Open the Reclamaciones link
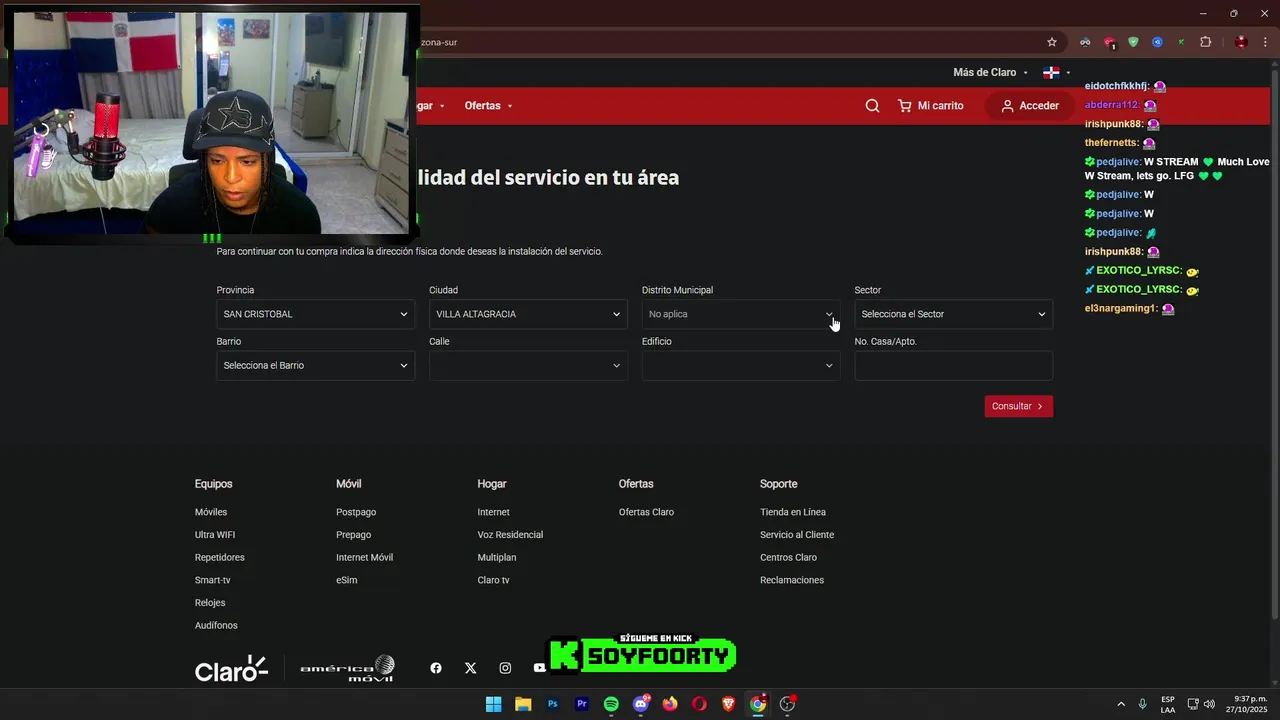This screenshot has height=720, width=1280. 792,580
